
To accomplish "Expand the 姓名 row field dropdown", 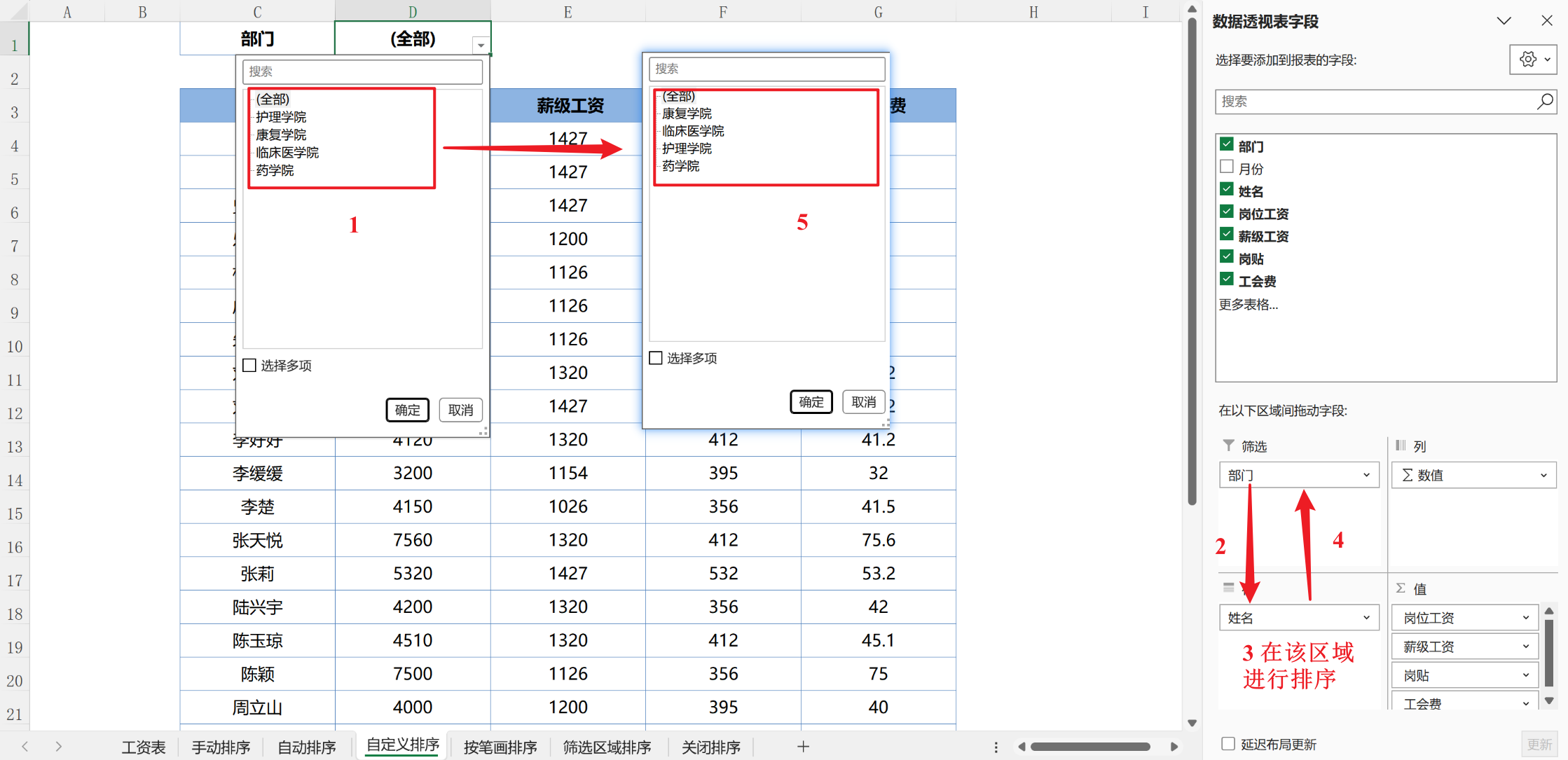I will pos(1366,618).
